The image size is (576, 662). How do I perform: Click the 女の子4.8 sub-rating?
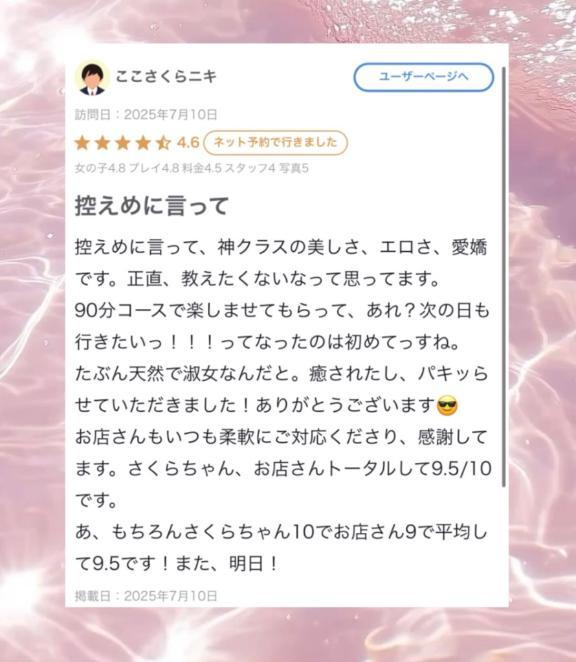(100, 168)
